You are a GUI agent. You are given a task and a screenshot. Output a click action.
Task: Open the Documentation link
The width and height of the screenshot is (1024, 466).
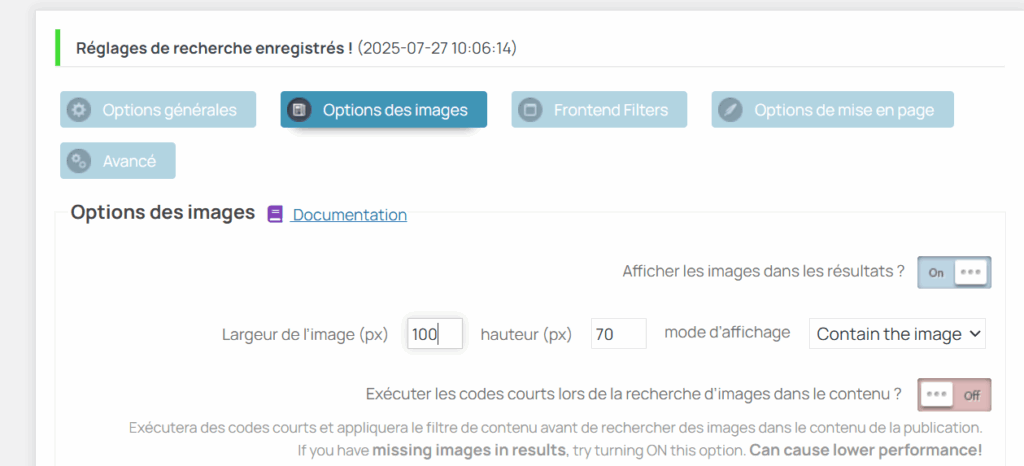point(349,214)
